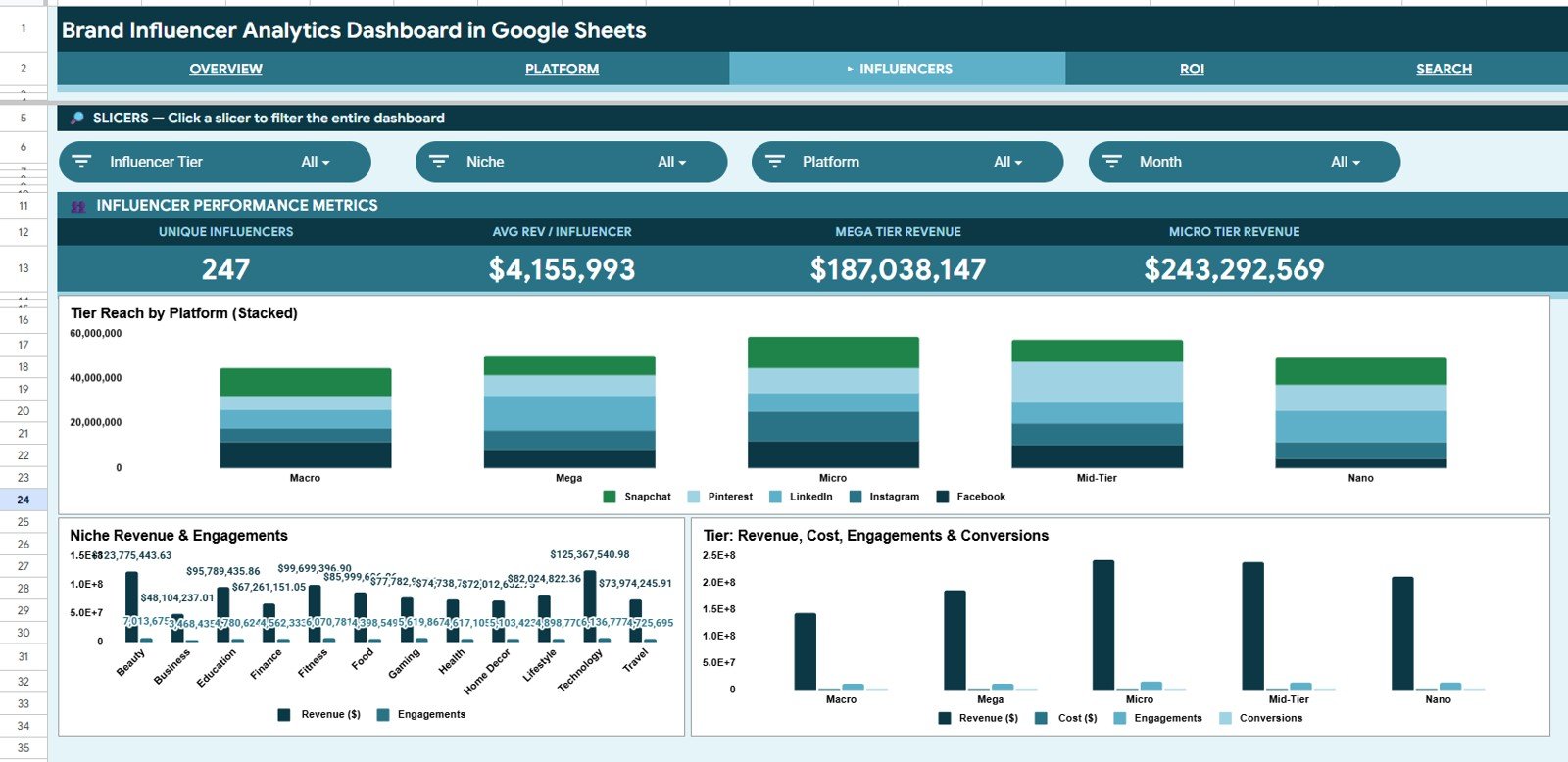Open the Month All dropdown
Image resolution: width=1568 pixels, height=762 pixels.
[x=1346, y=162]
